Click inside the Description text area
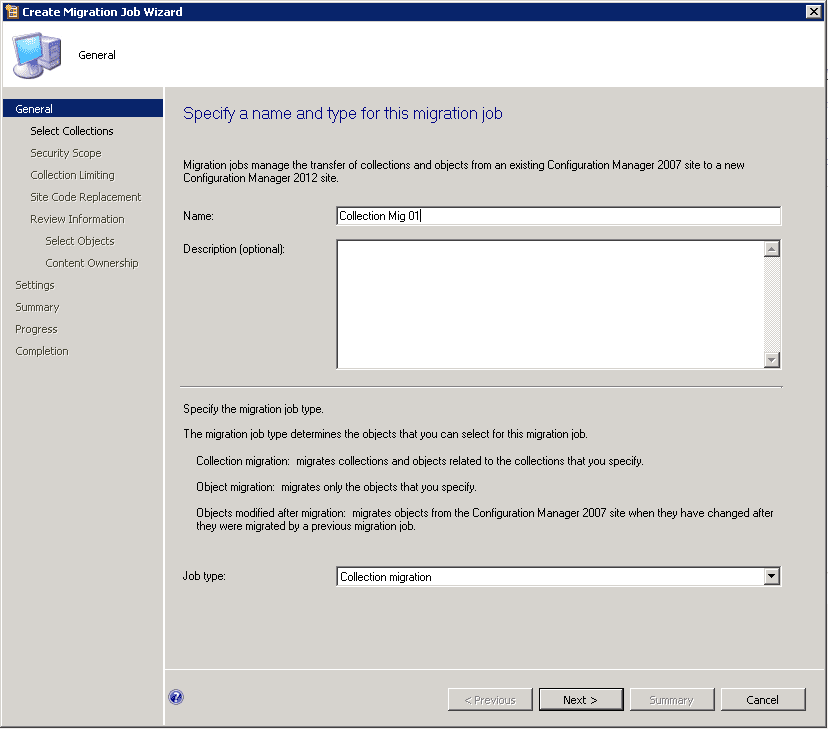 550,304
